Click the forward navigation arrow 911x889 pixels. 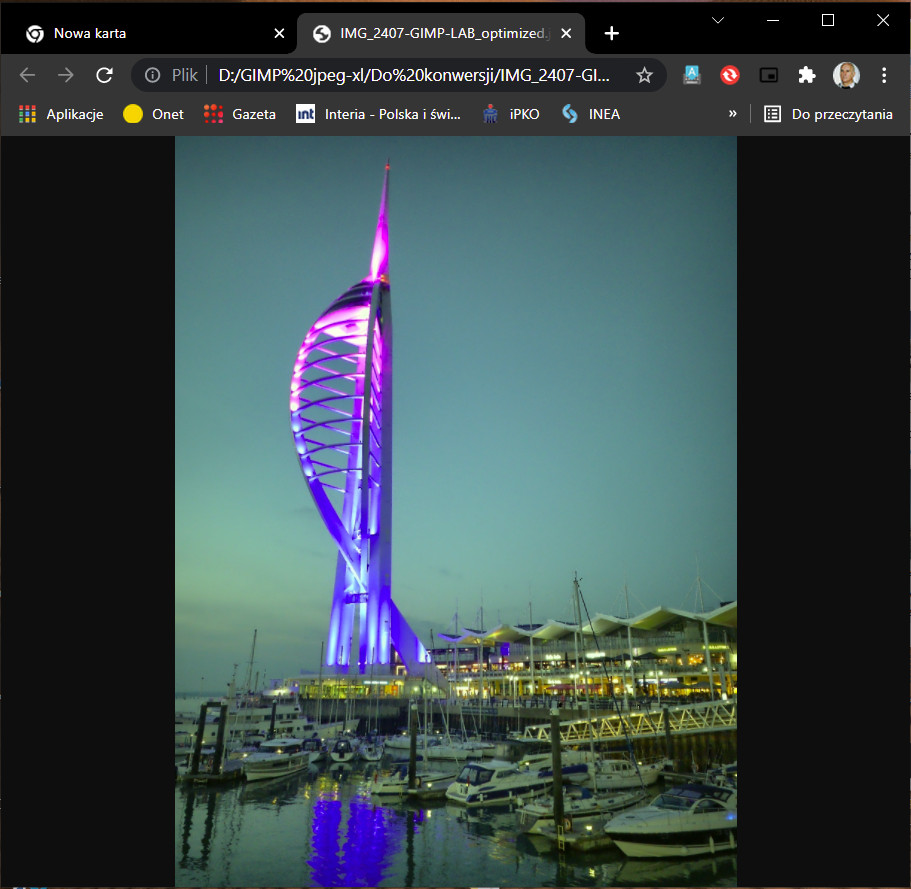click(x=66, y=75)
